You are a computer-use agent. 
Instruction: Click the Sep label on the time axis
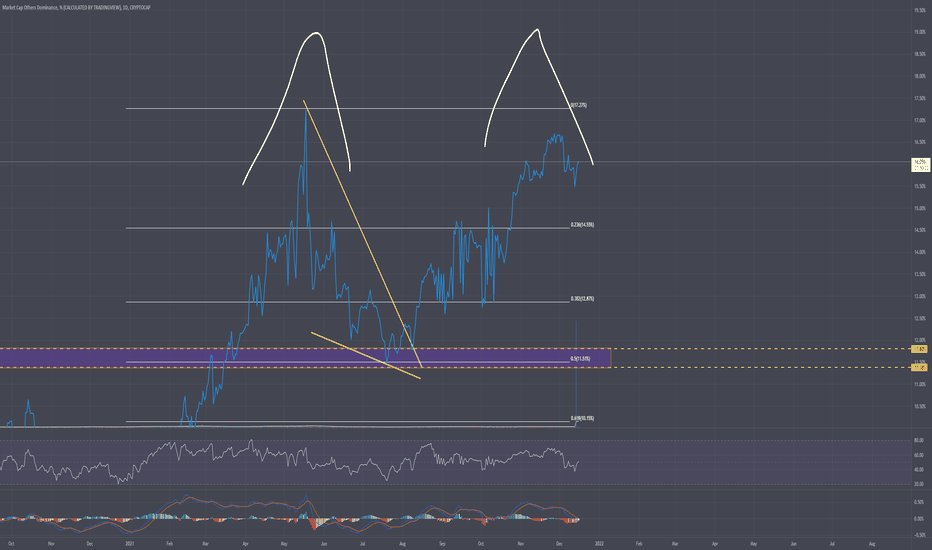click(x=442, y=543)
